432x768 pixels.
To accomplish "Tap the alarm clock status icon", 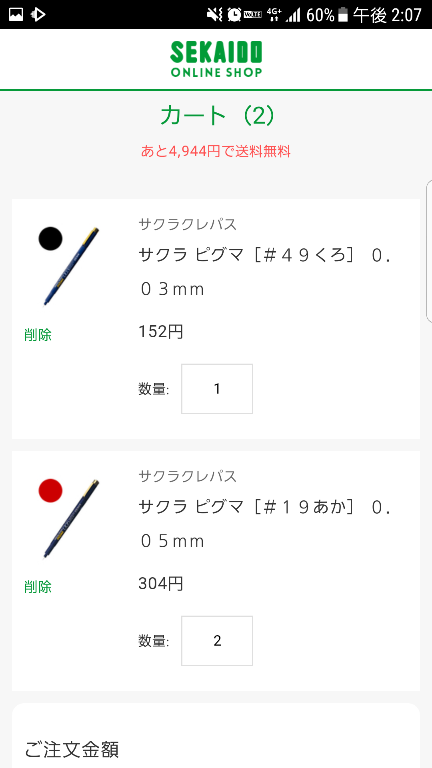I will tap(234, 15).
